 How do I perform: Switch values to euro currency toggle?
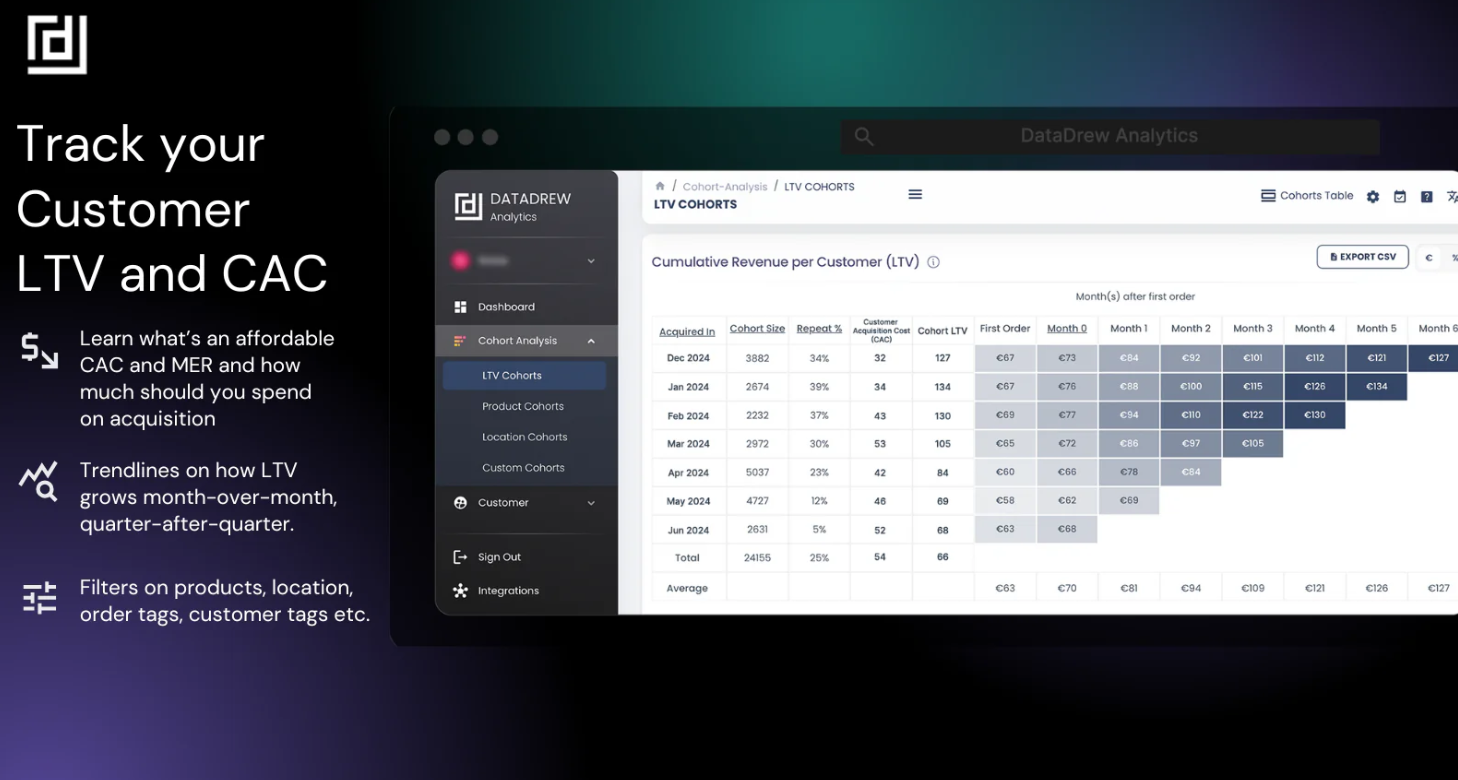tap(1429, 258)
